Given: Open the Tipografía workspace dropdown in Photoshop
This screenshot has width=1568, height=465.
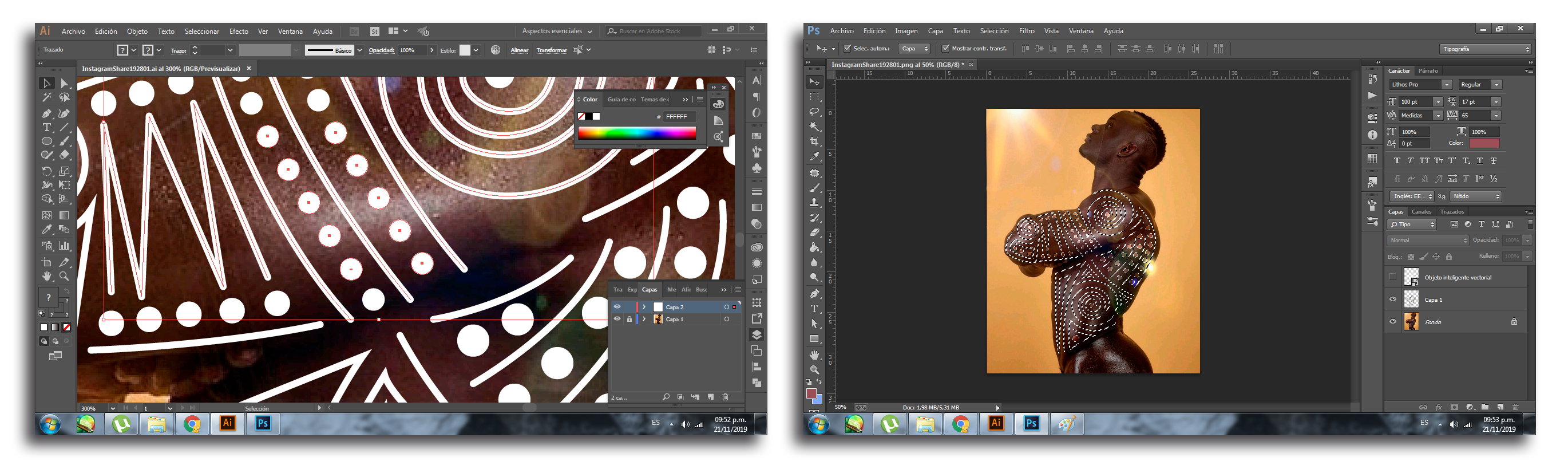Looking at the screenshot, I should [x=1485, y=49].
